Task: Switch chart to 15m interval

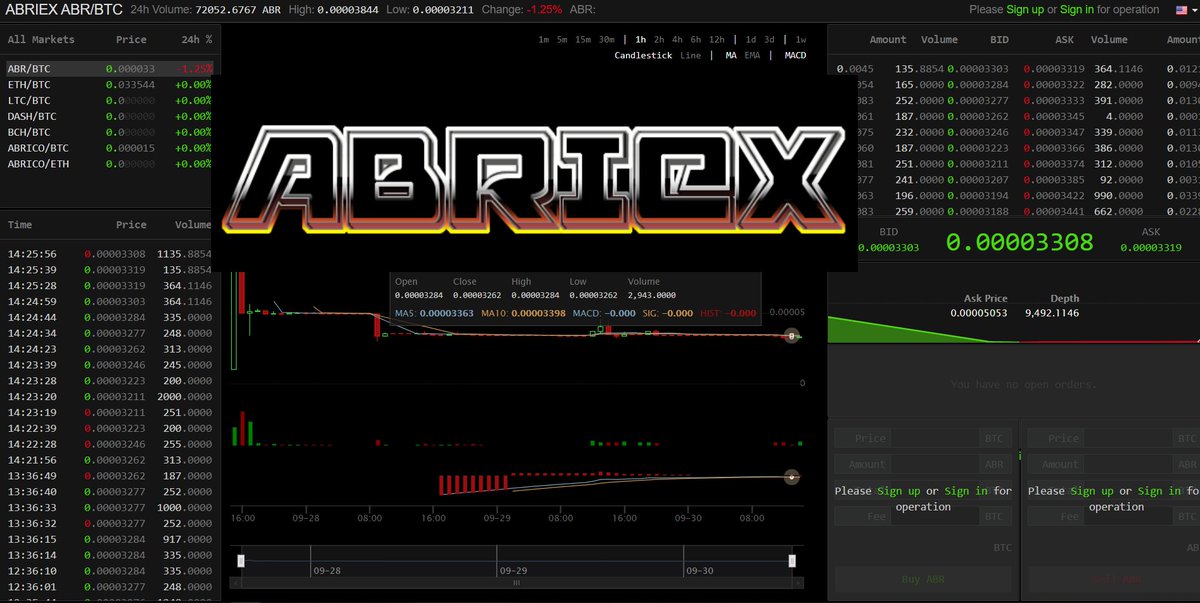Action: (x=583, y=40)
